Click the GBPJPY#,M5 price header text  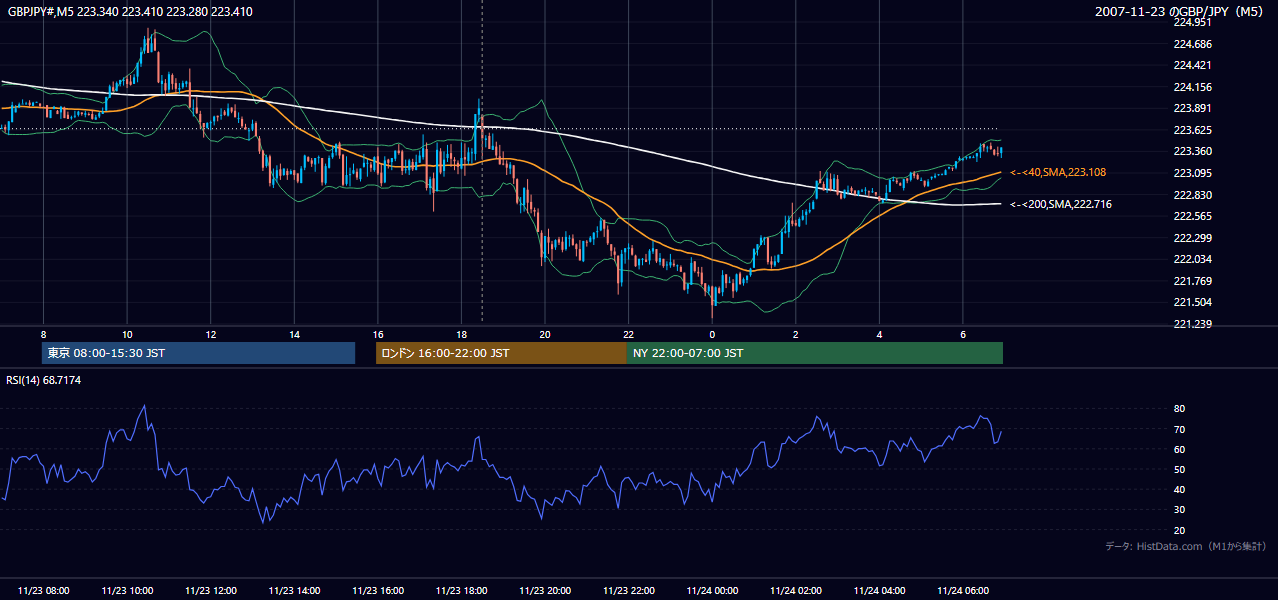point(129,12)
